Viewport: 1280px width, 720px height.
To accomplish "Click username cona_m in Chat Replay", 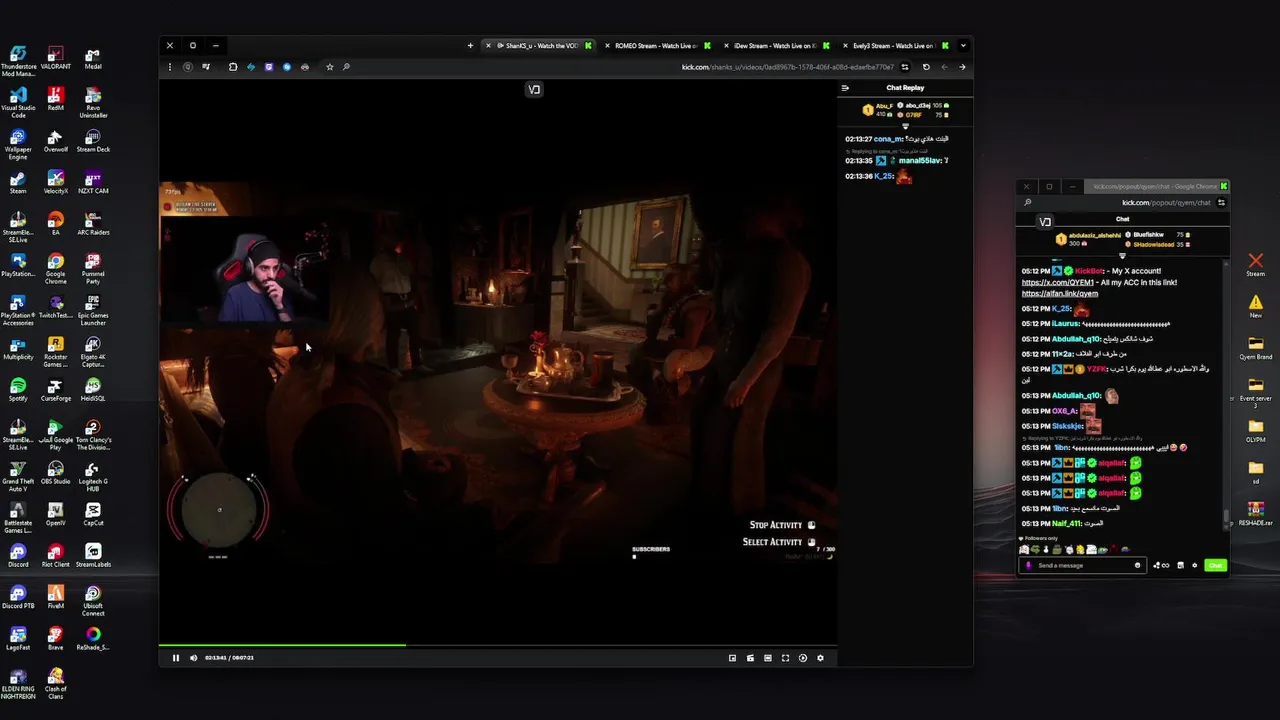I will pyautogui.click(x=888, y=139).
